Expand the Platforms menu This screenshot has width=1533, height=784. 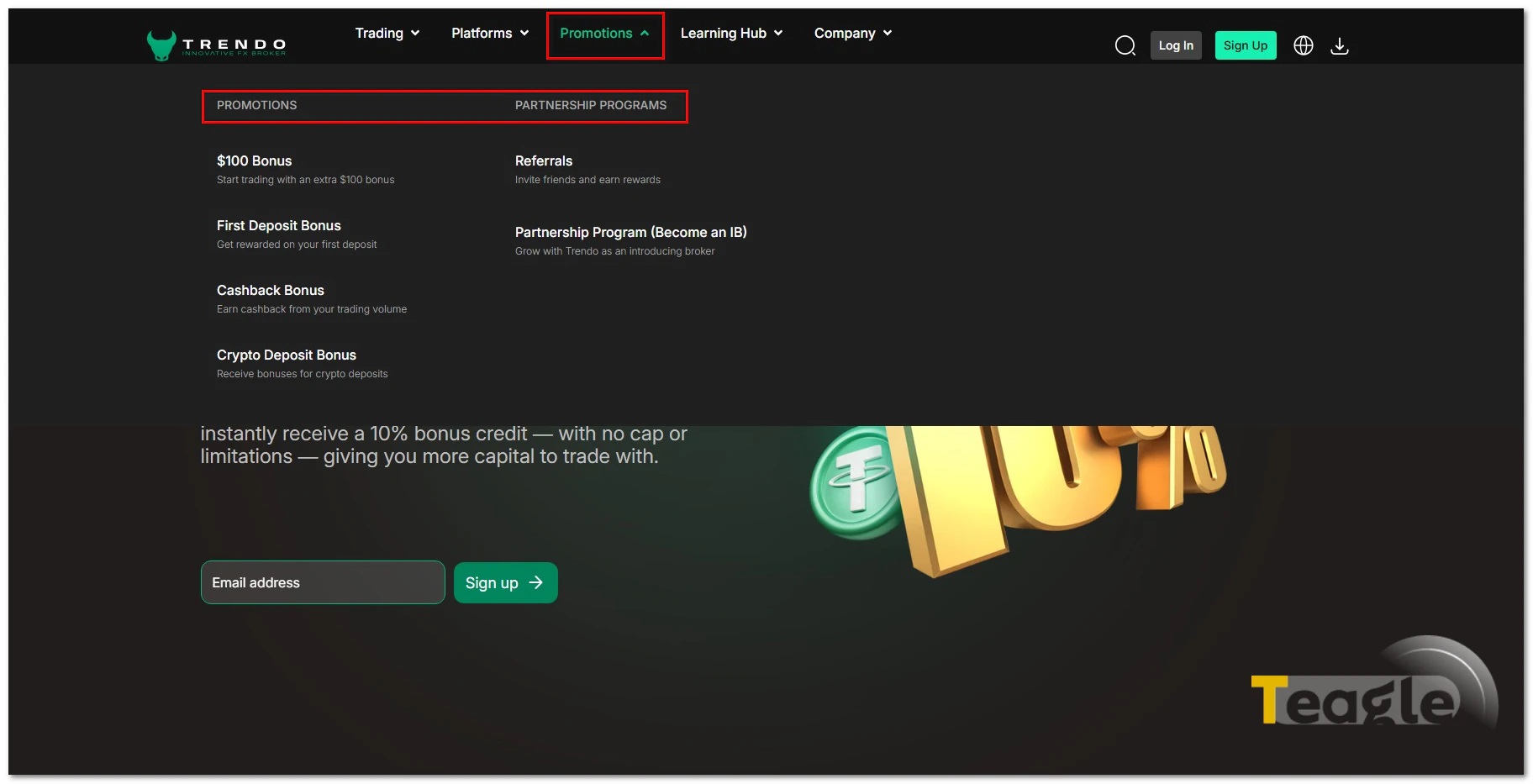point(490,34)
